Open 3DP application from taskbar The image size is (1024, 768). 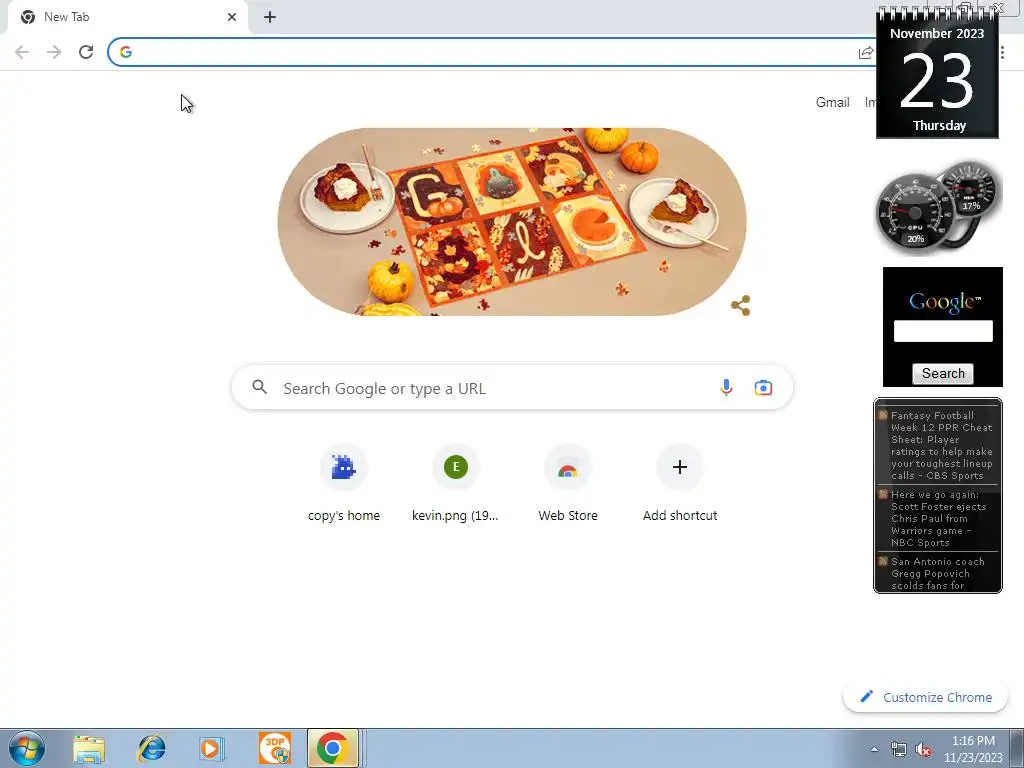click(x=274, y=748)
